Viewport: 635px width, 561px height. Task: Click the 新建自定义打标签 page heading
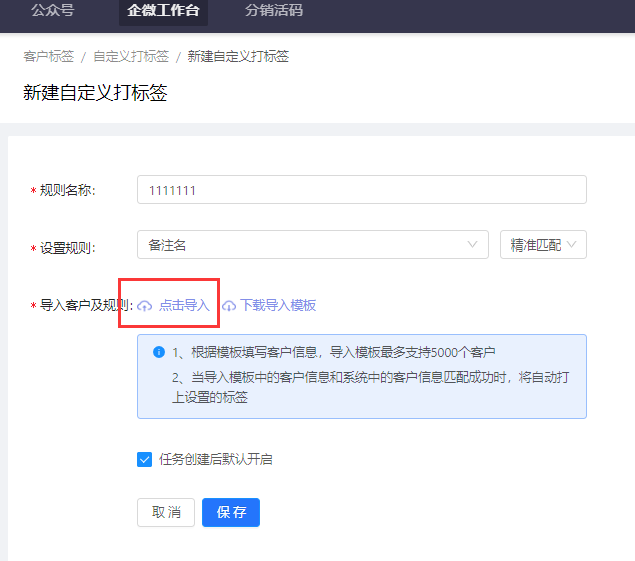(95, 93)
